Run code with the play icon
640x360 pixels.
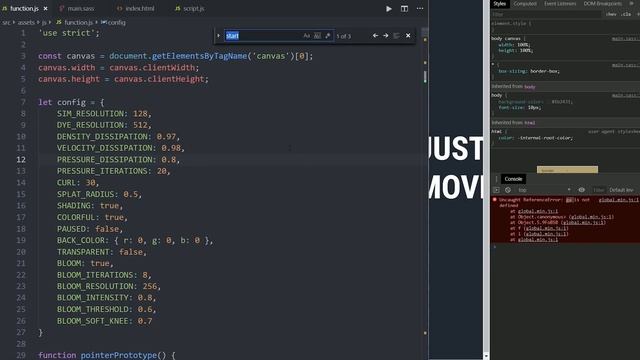click(389, 9)
